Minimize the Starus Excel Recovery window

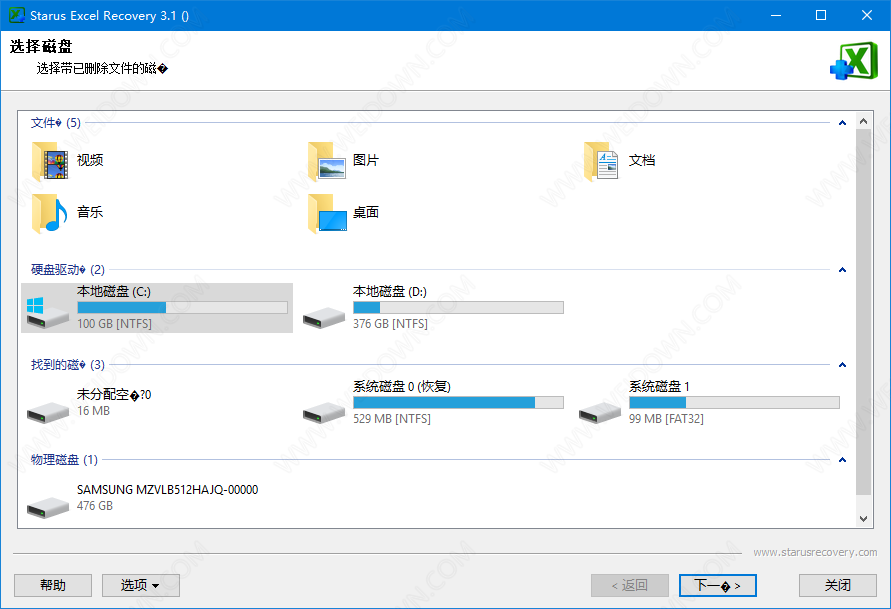pyautogui.click(x=776, y=15)
